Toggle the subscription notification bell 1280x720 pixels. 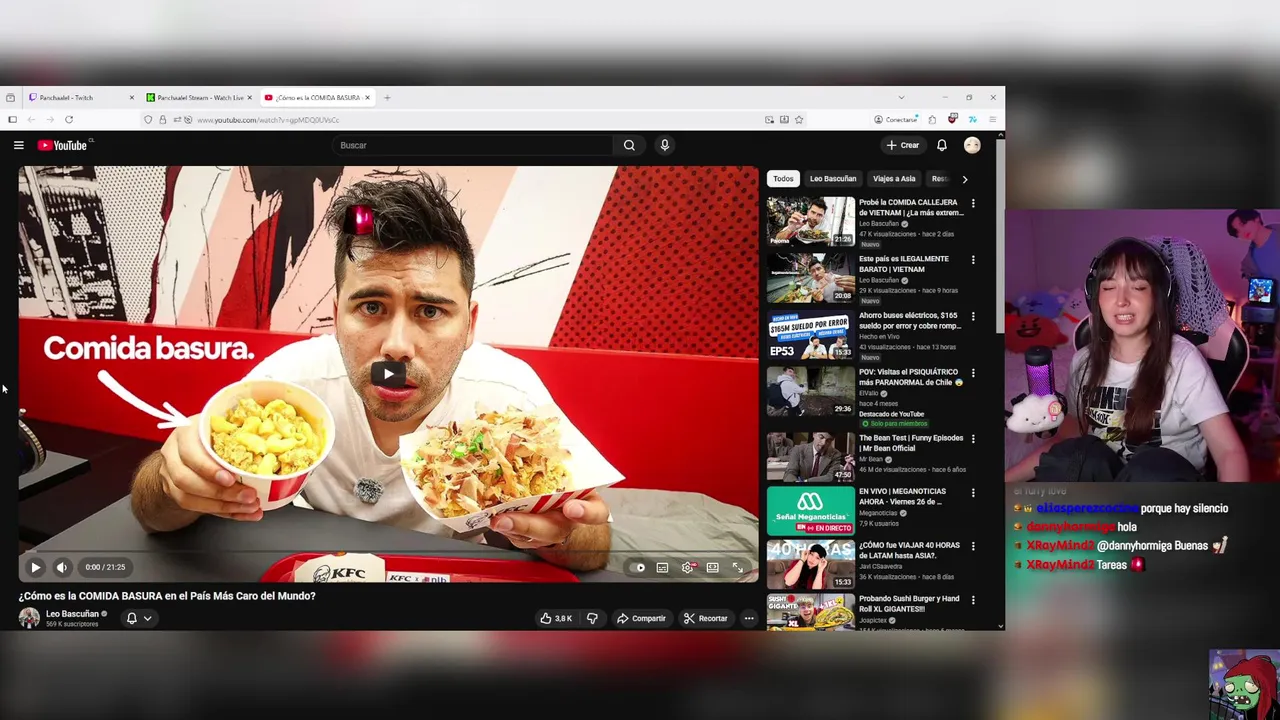tap(131, 618)
